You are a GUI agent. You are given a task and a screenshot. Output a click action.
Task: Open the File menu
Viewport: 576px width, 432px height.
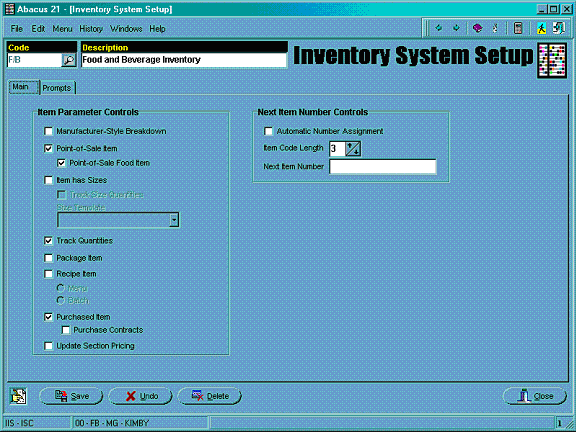coord(17,29)
